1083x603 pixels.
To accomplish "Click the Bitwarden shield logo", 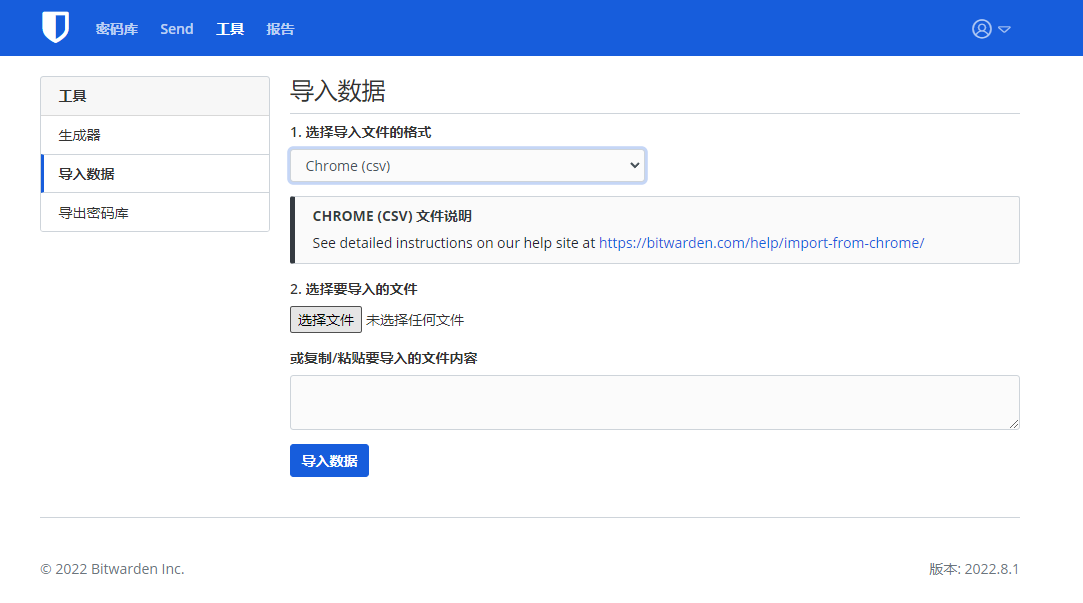I will click(55, 28).
